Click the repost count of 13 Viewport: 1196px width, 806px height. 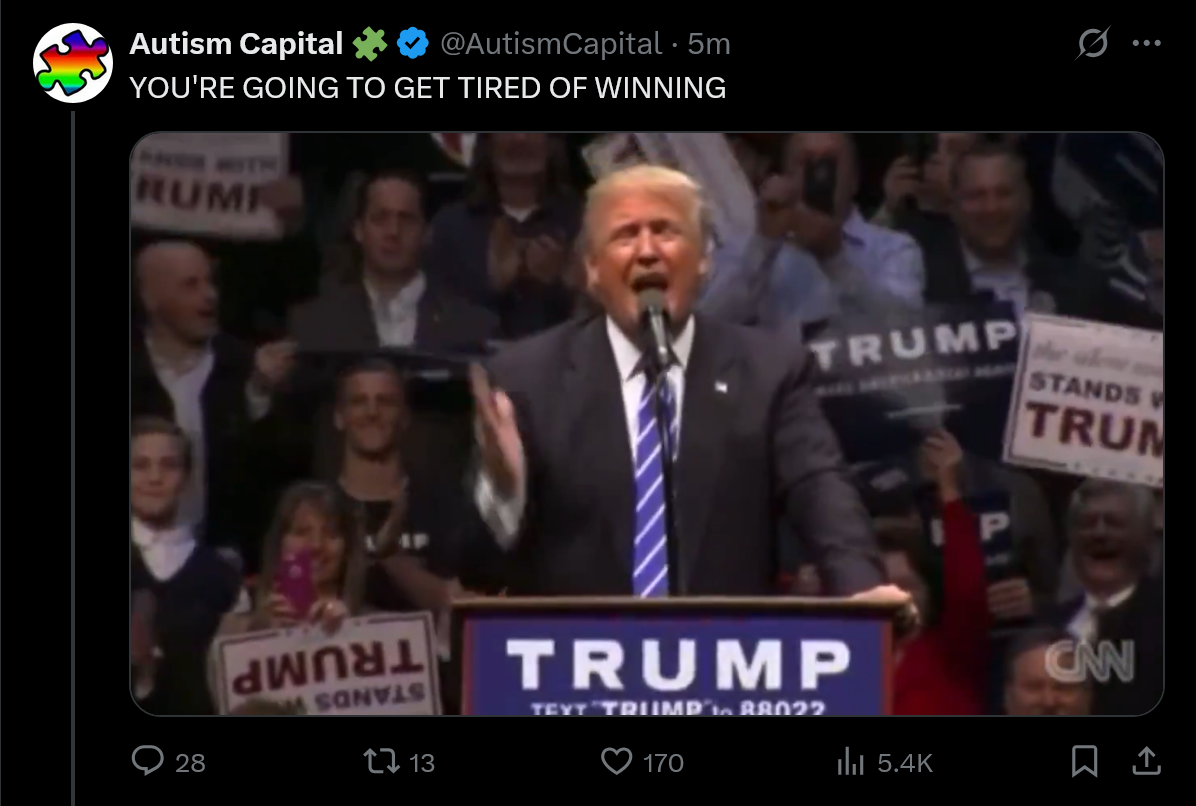point(422,763)
